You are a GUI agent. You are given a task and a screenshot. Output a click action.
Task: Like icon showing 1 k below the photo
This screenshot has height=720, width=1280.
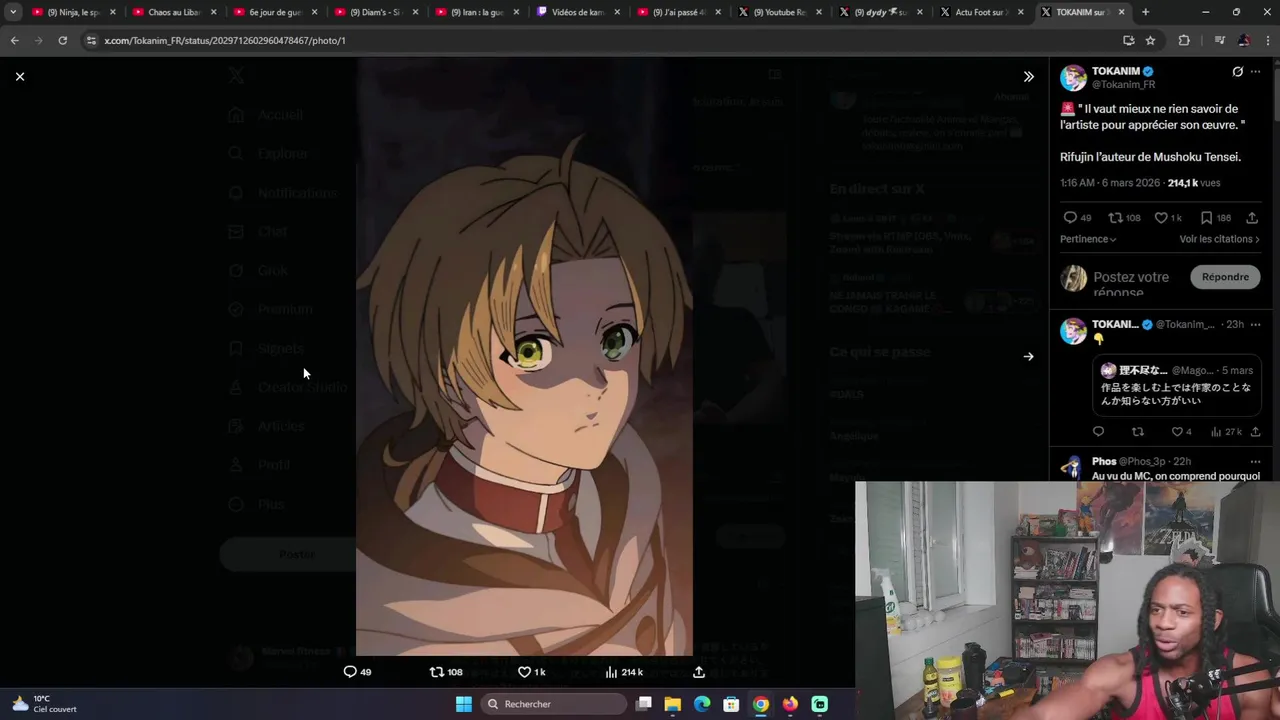531,672
